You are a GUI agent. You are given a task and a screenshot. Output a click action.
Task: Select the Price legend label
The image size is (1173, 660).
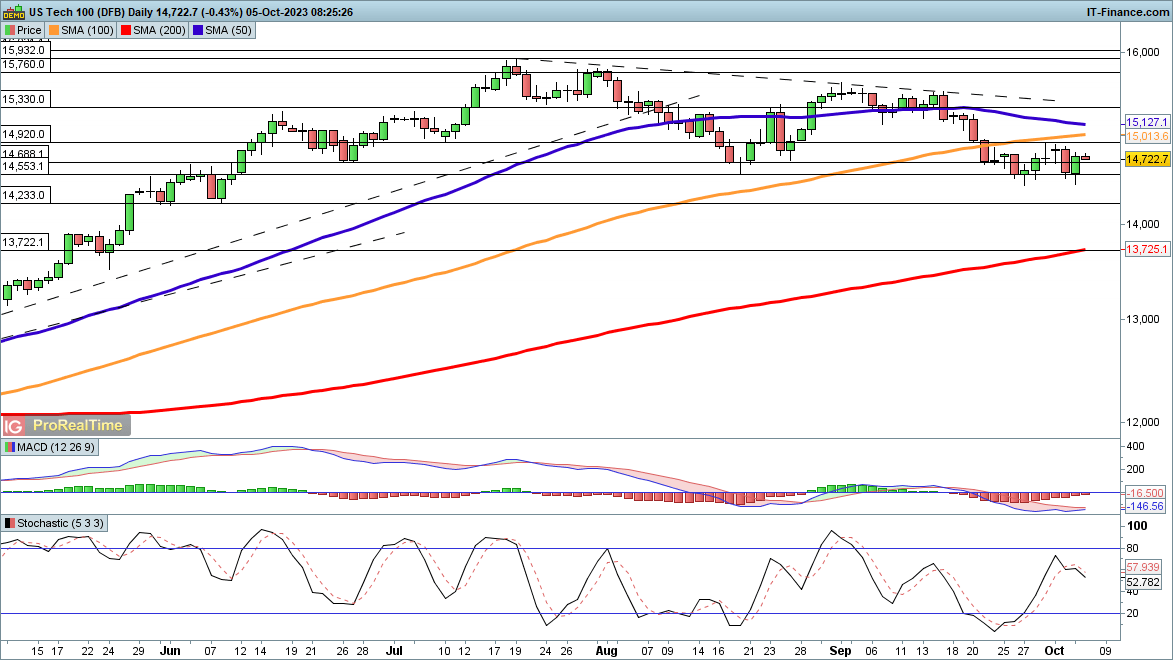click(29, 31)
